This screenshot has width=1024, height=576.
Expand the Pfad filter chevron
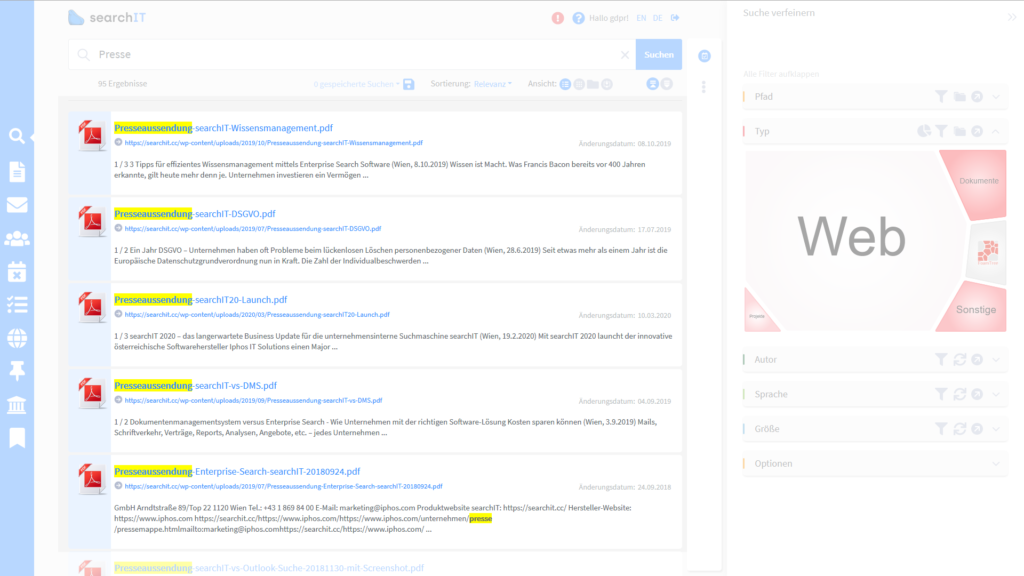click(x=996, y=97)
